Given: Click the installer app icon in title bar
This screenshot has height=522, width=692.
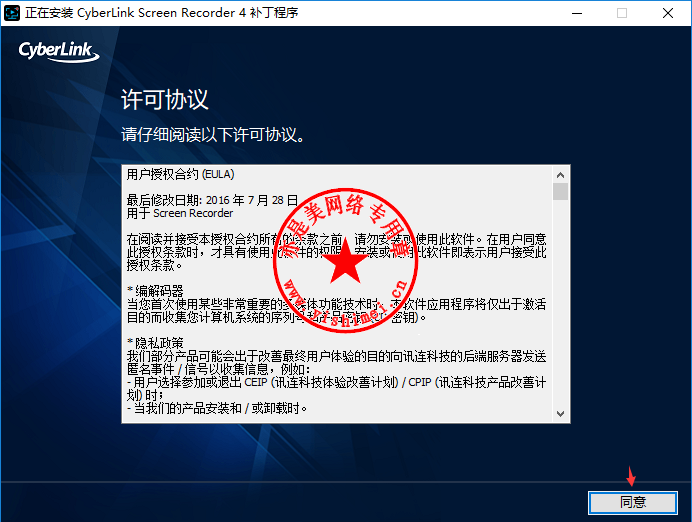Looking at the screenshot, I should tap(11, 13).
